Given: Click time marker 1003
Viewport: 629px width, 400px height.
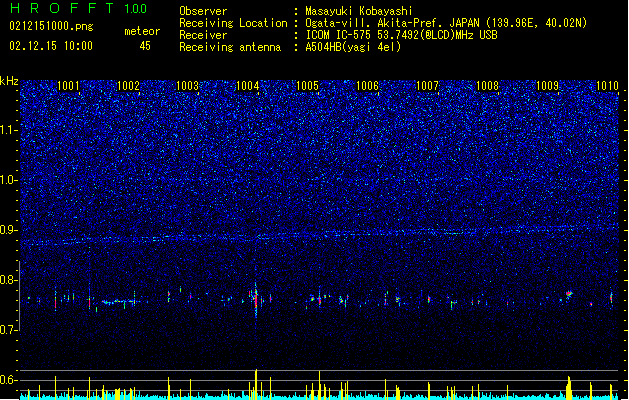Looking at the screenshot, I should click(x=188, y=86).
